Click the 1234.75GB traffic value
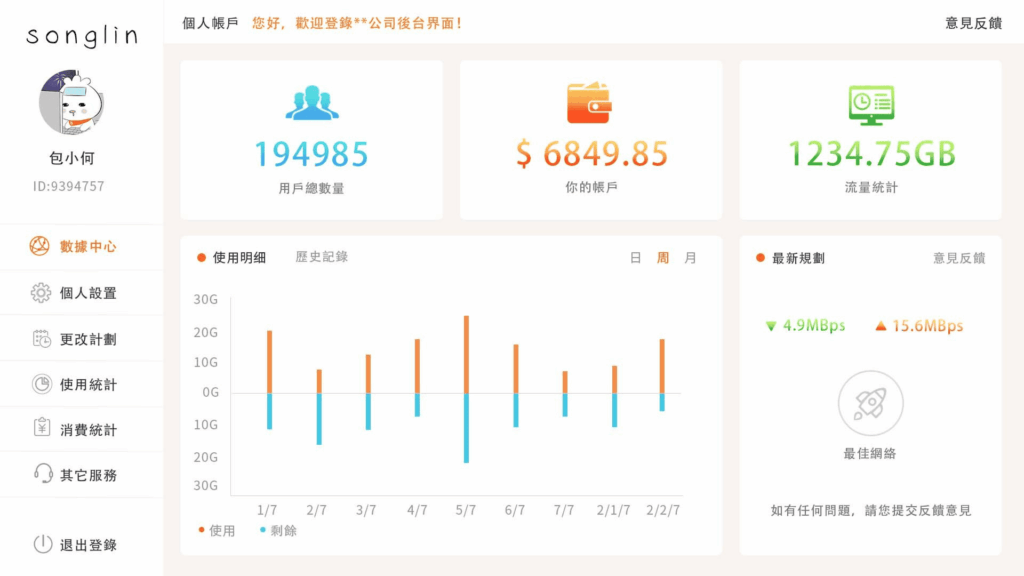The height and width of the screenshot is (576, 1024). pos(872,155)
